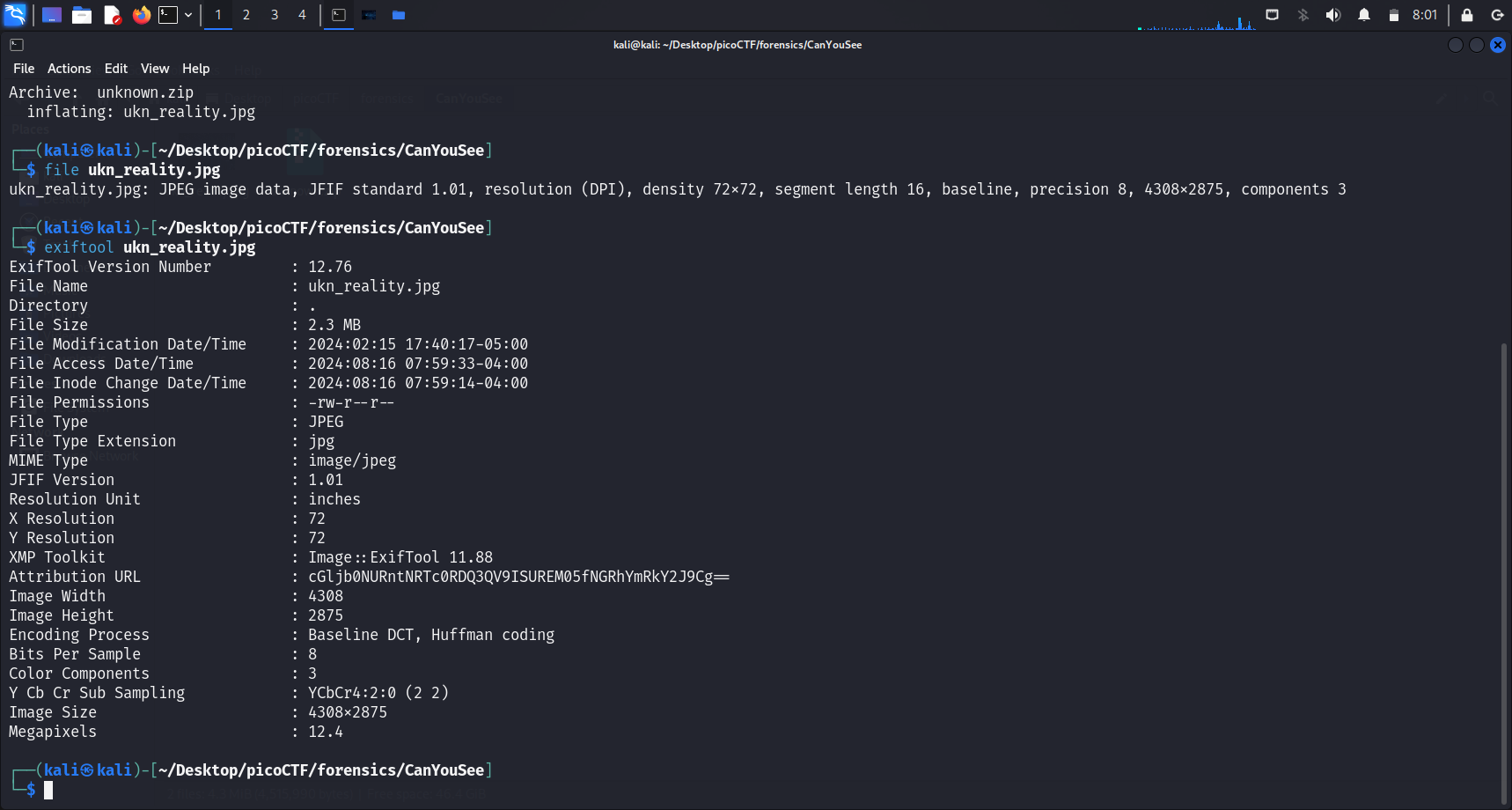Expand the View menu
1512x810 pixels.
pos(155,69)
